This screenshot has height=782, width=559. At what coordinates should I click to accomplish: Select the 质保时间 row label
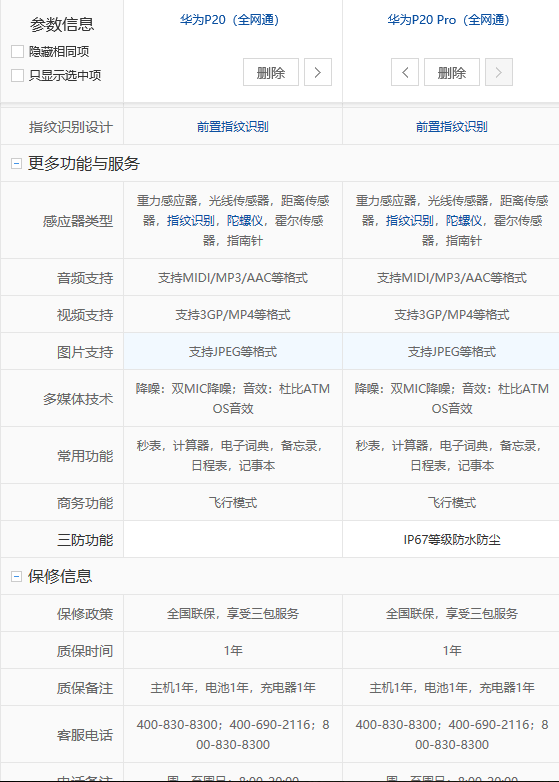click(85, 651)
